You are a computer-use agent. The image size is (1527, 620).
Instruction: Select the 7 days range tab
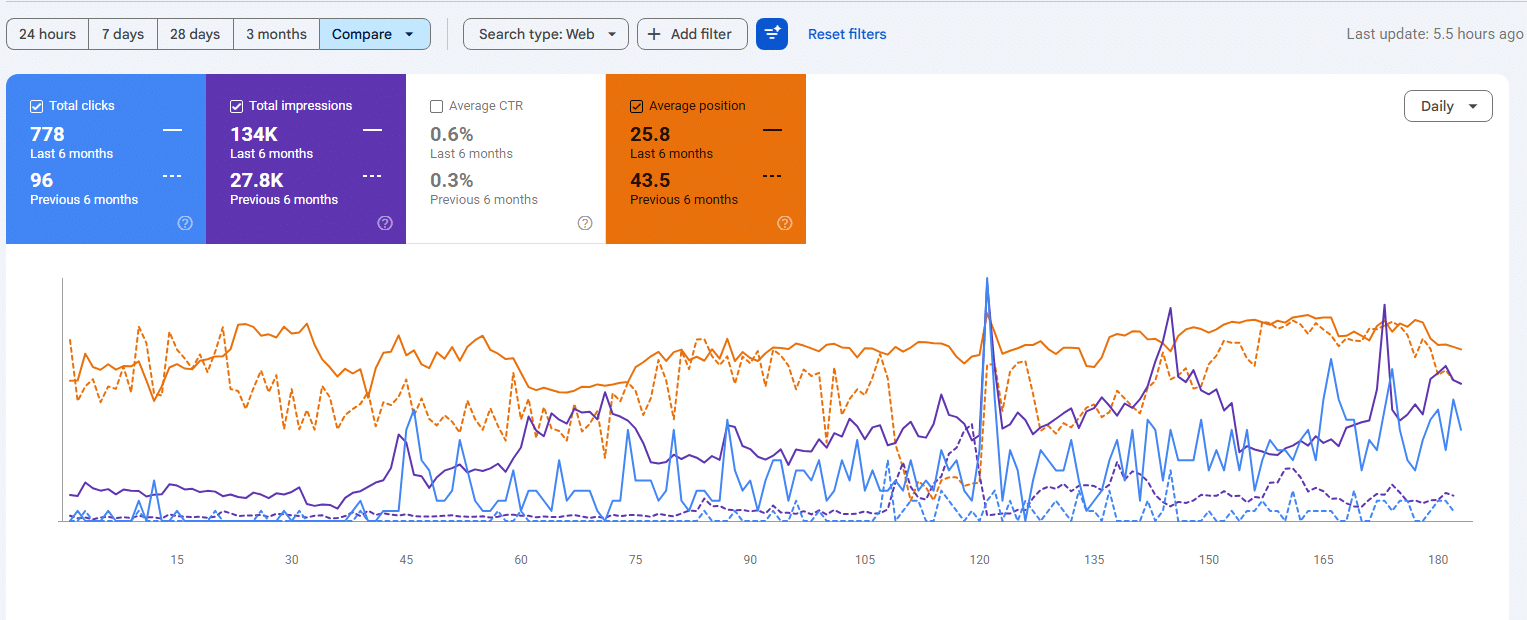pos(123,34)
